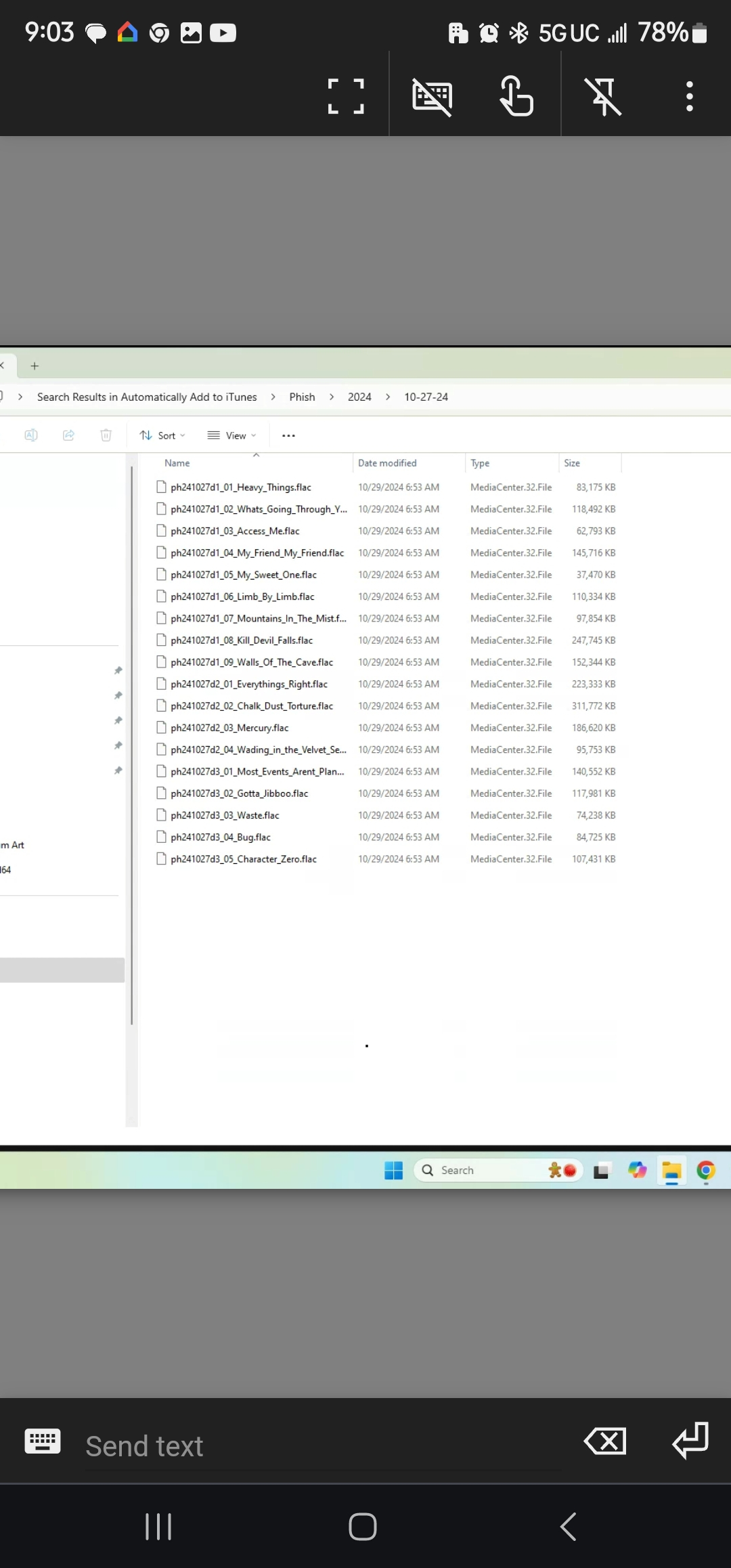This screenshot has width=731, height=1568.
Task: Open the Sort dropdown in File Explorer
Action: (x=162, y=435)
